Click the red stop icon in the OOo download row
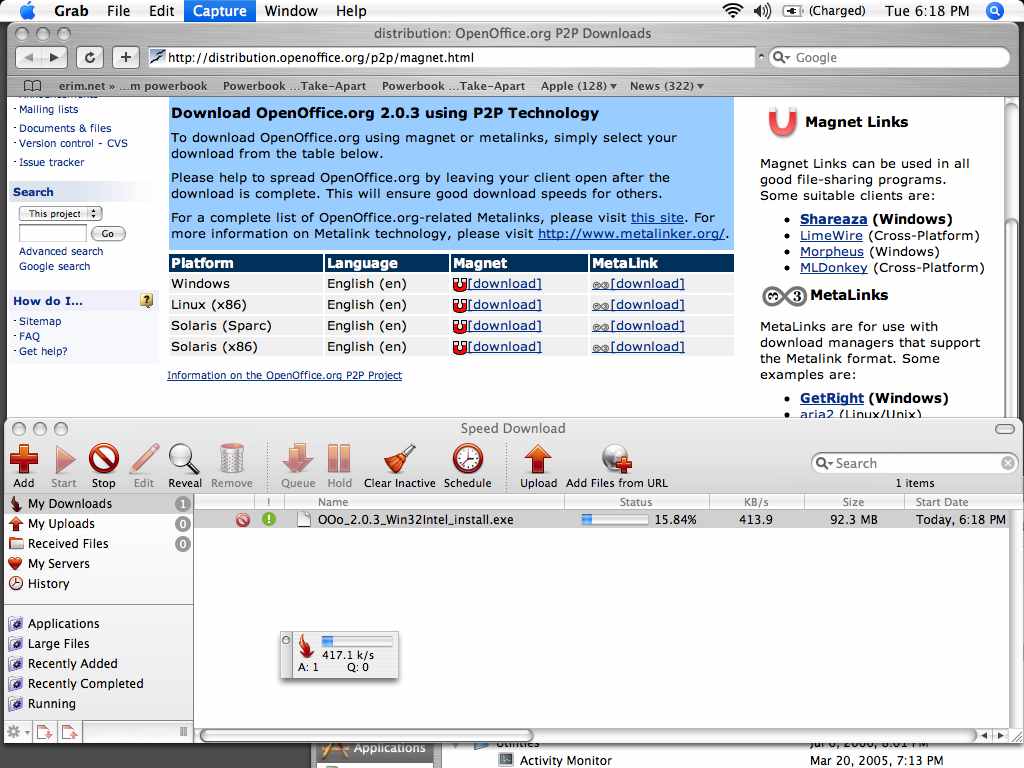 243,520
